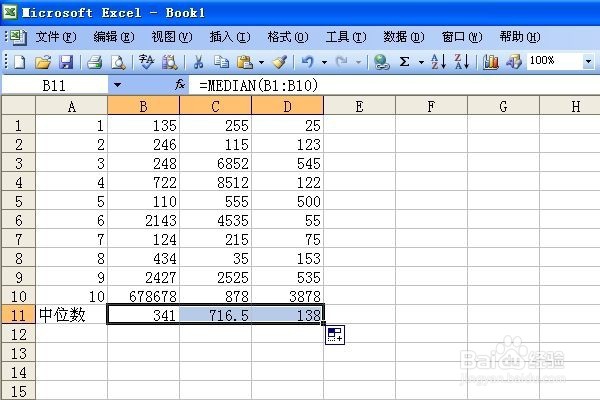Click the cell containing 中位数
The height and width of the screenshot is (400, 600).
coord(72,315)
